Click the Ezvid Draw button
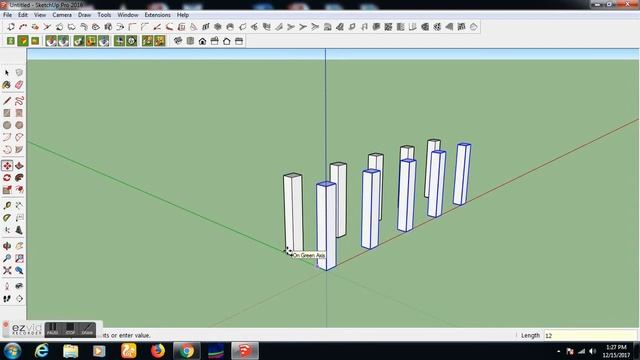The width and height of the screenshot is (640, 360). (87, 329)
